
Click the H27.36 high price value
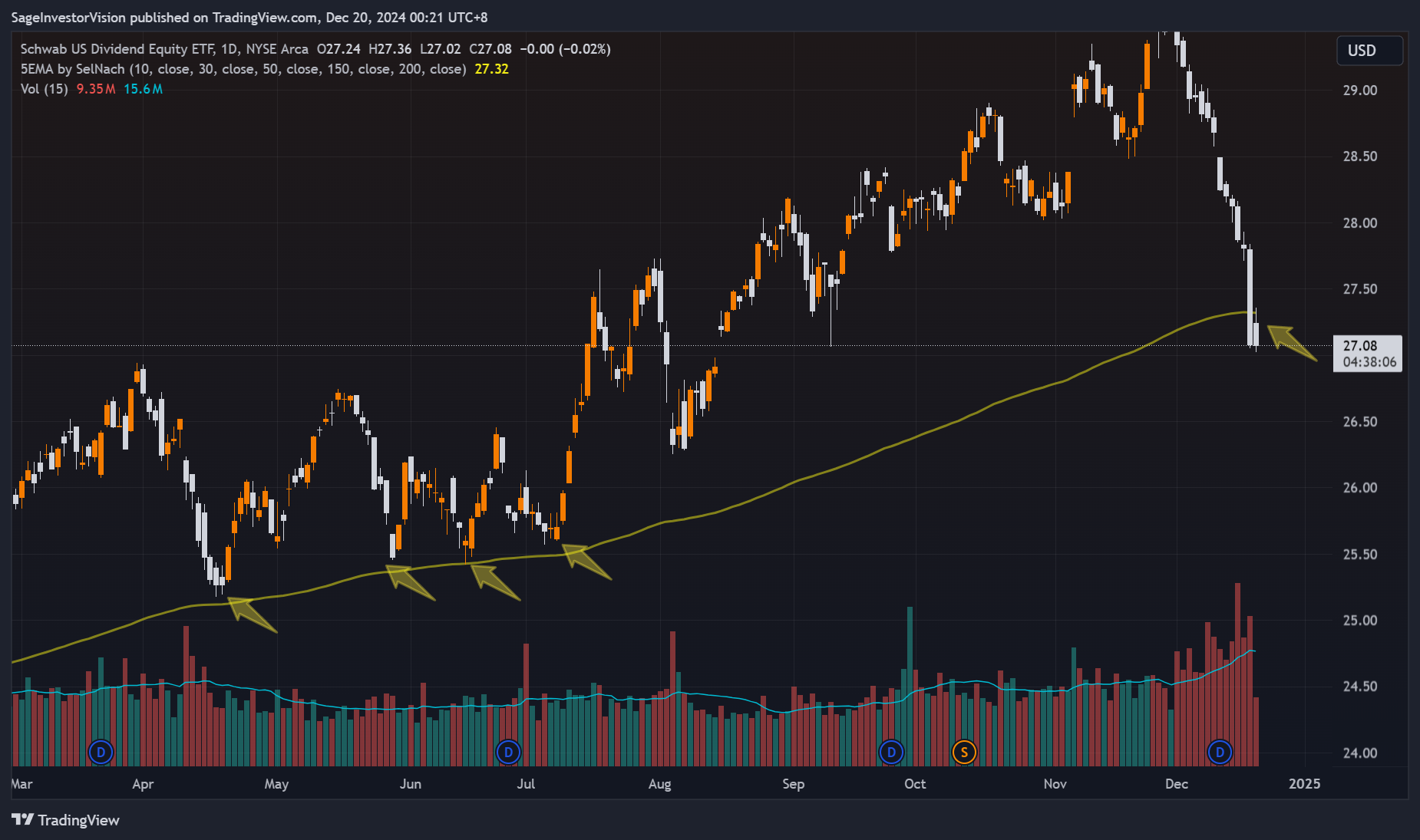point(390,49)
